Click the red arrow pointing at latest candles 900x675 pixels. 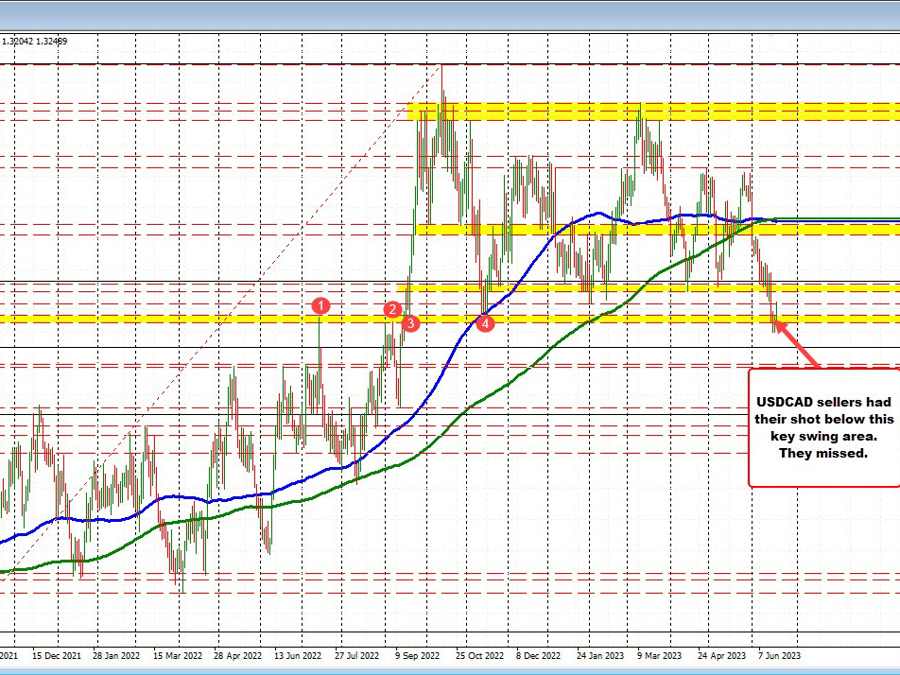pyautogui.click(x=800, y=343)
